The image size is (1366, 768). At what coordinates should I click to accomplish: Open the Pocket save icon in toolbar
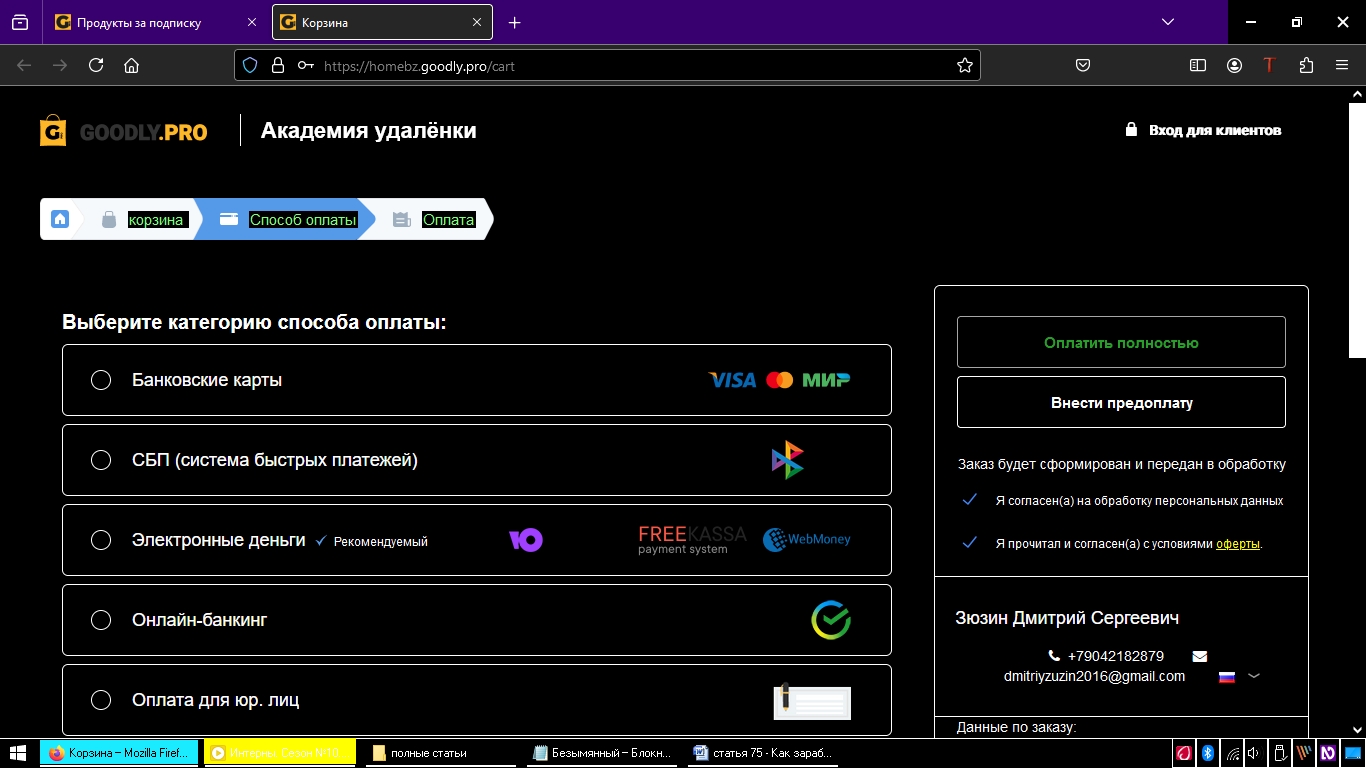point(1082,65)
